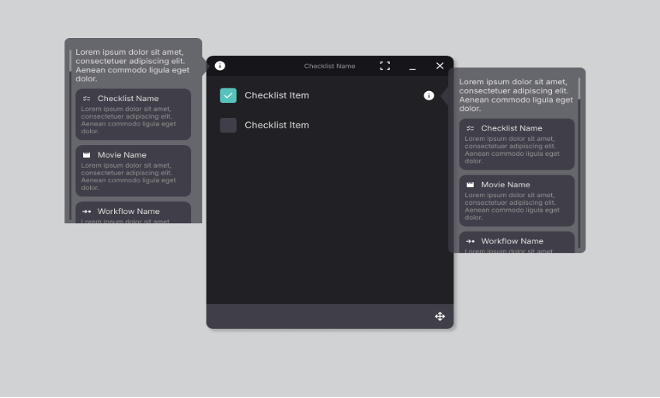Click Lorem ipsum paragraph atop right tooltip

pyautogui.click(x=516, y=95)
